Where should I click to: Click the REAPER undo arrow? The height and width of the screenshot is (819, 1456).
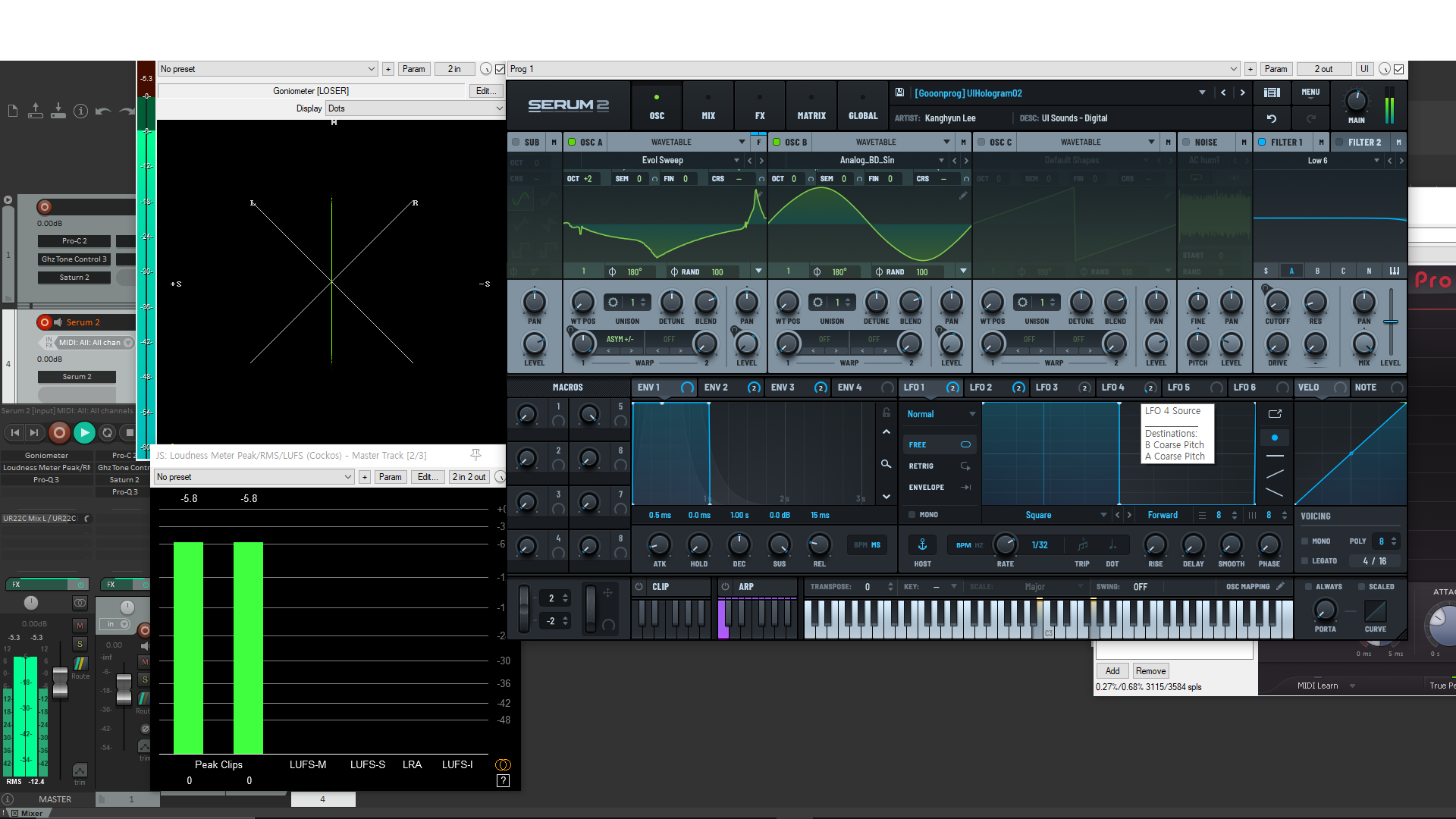click(x=104, y=111)
